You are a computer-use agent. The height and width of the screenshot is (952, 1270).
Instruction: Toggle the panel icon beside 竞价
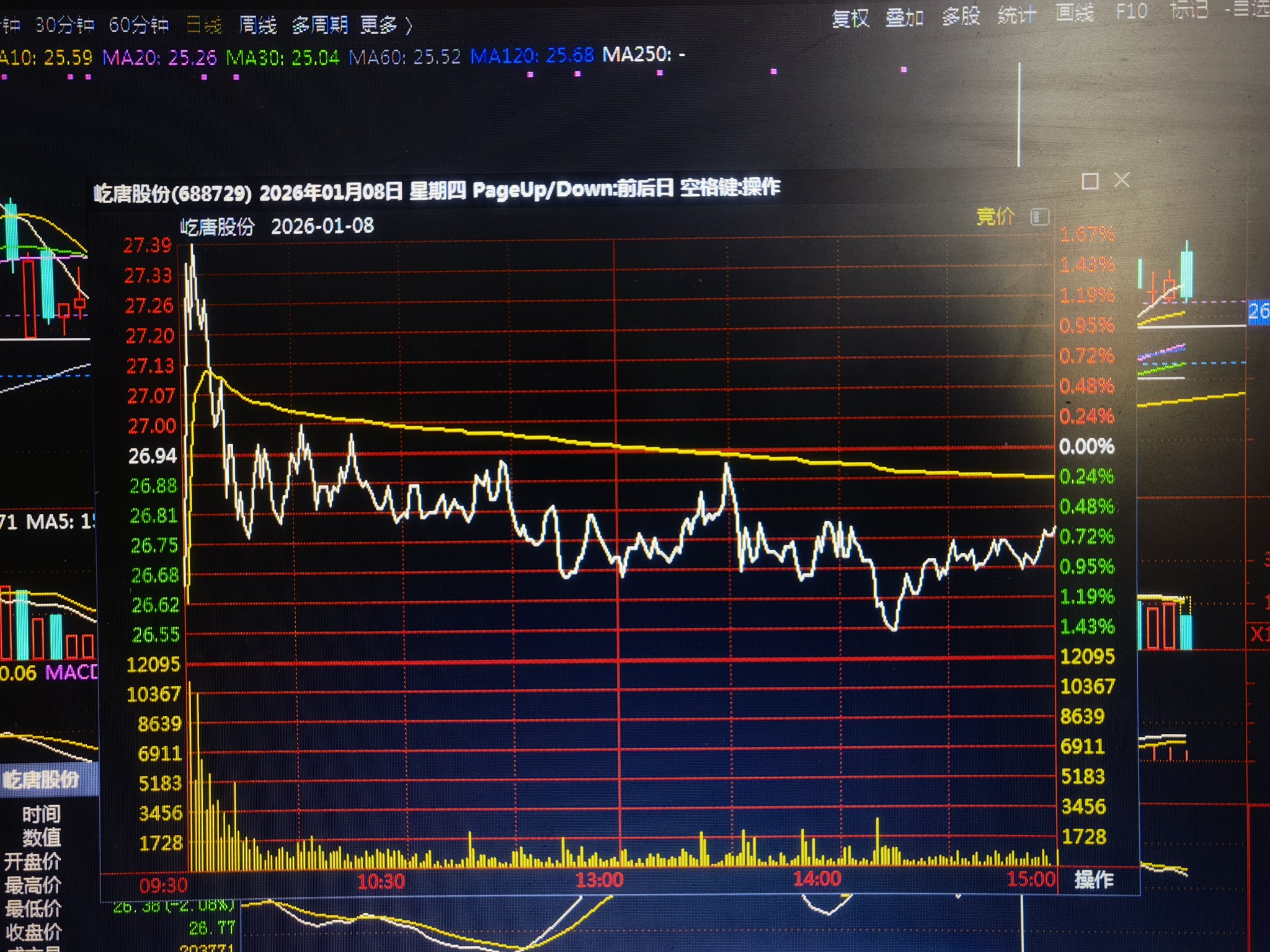pos(1040,217)
